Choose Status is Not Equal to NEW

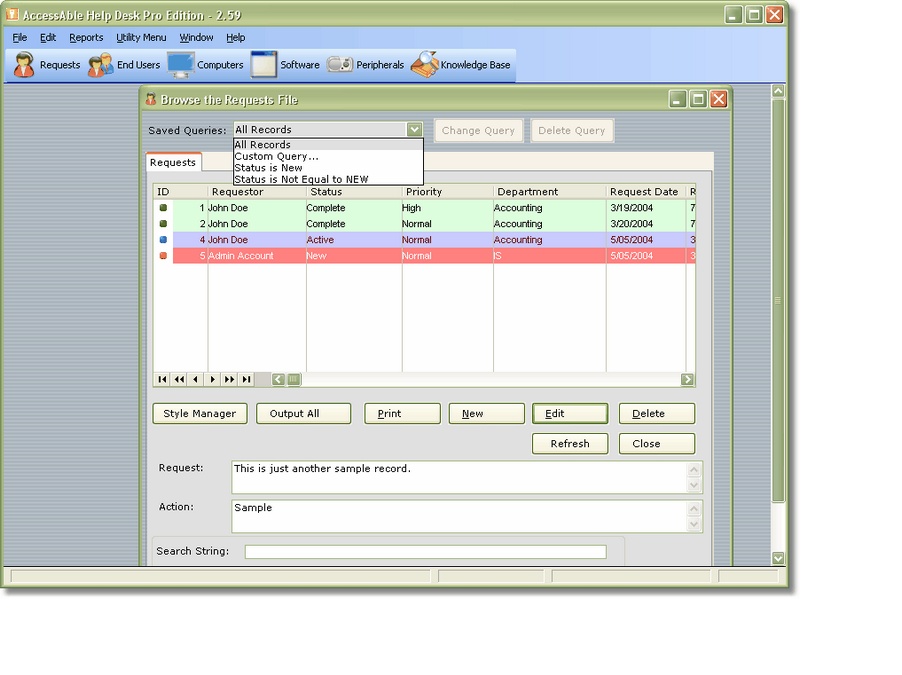328,180
